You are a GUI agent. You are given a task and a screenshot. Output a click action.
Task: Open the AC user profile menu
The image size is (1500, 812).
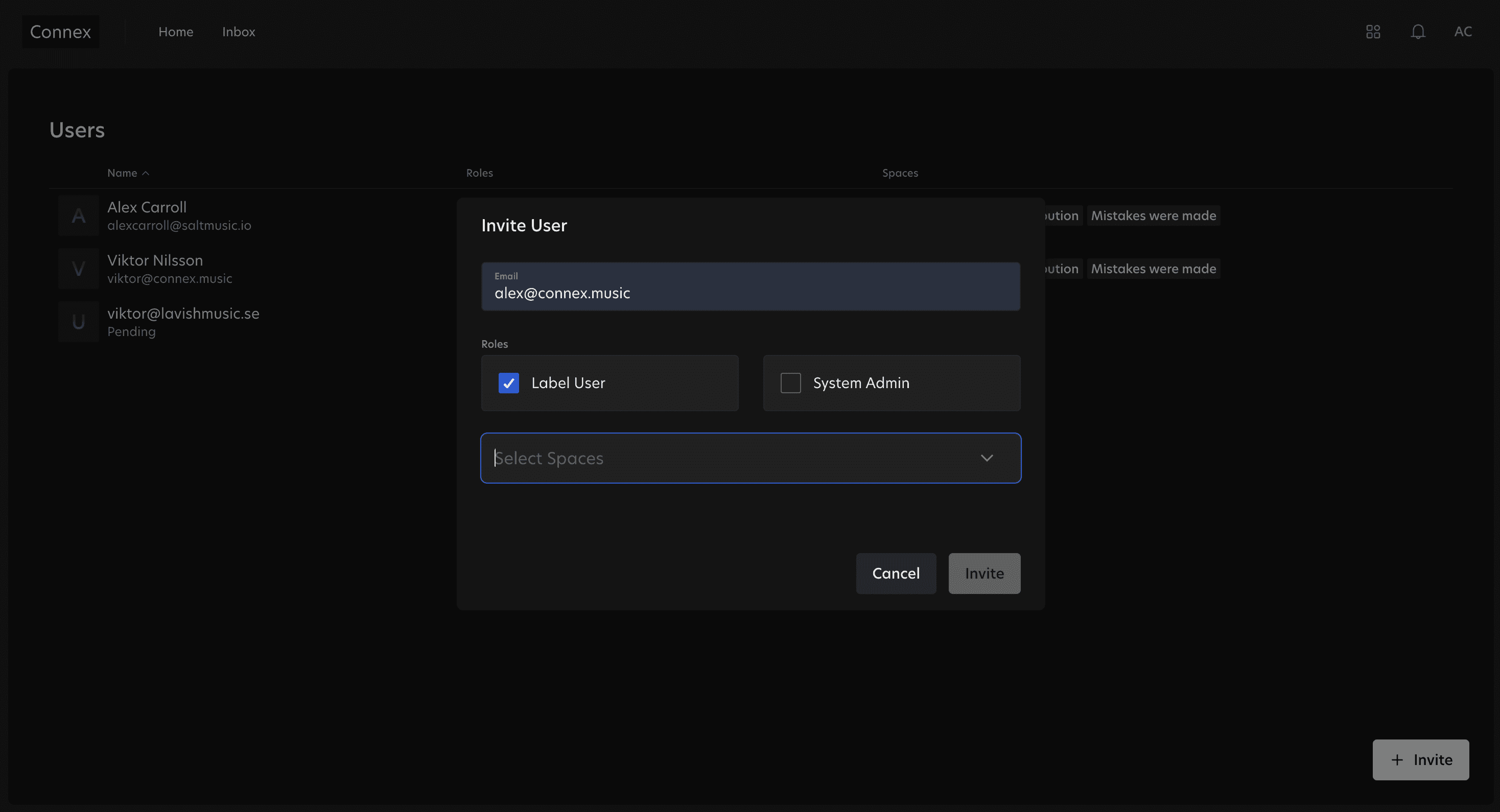[x=1462, y=32]
